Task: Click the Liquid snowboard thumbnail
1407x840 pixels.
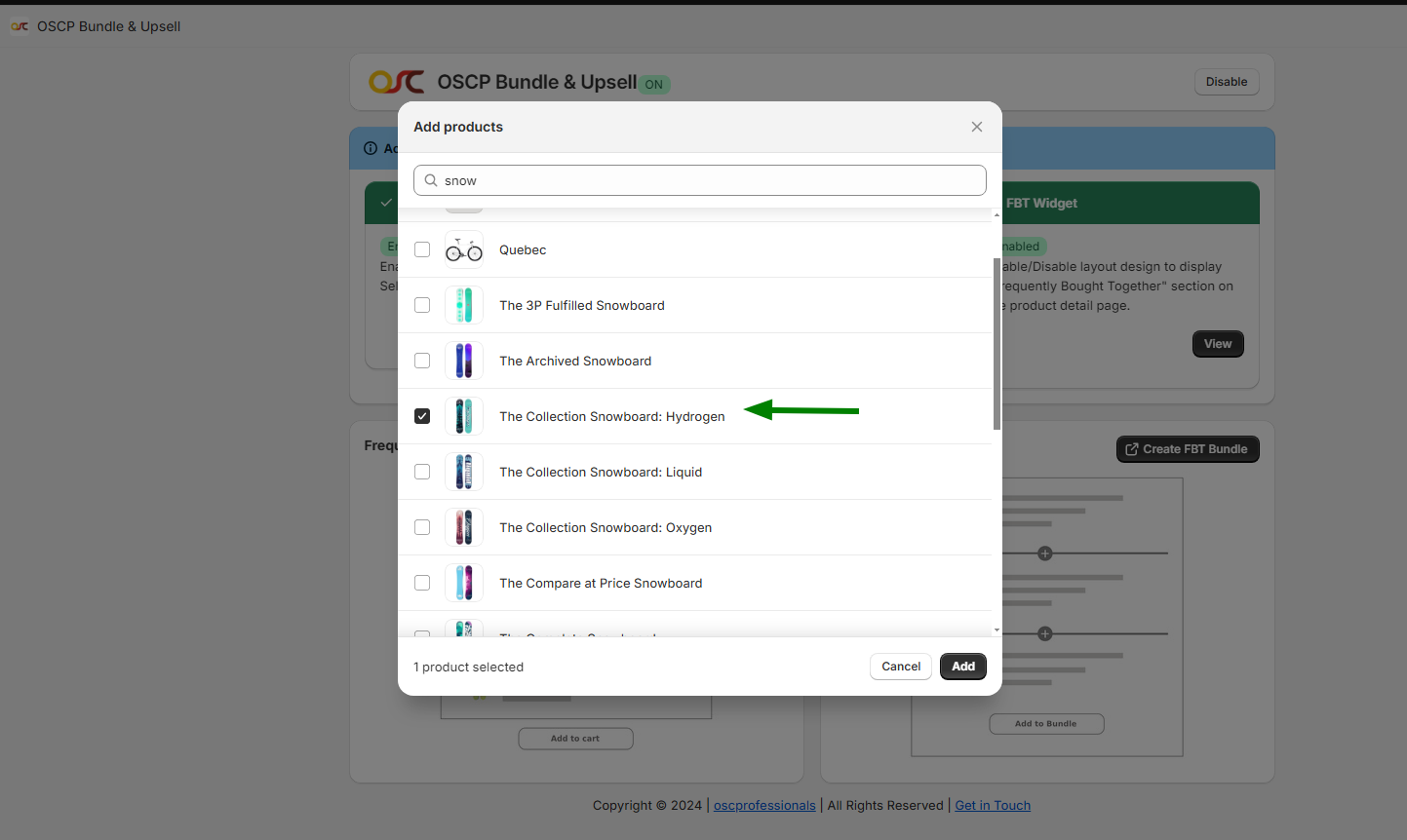Action: 464,473
